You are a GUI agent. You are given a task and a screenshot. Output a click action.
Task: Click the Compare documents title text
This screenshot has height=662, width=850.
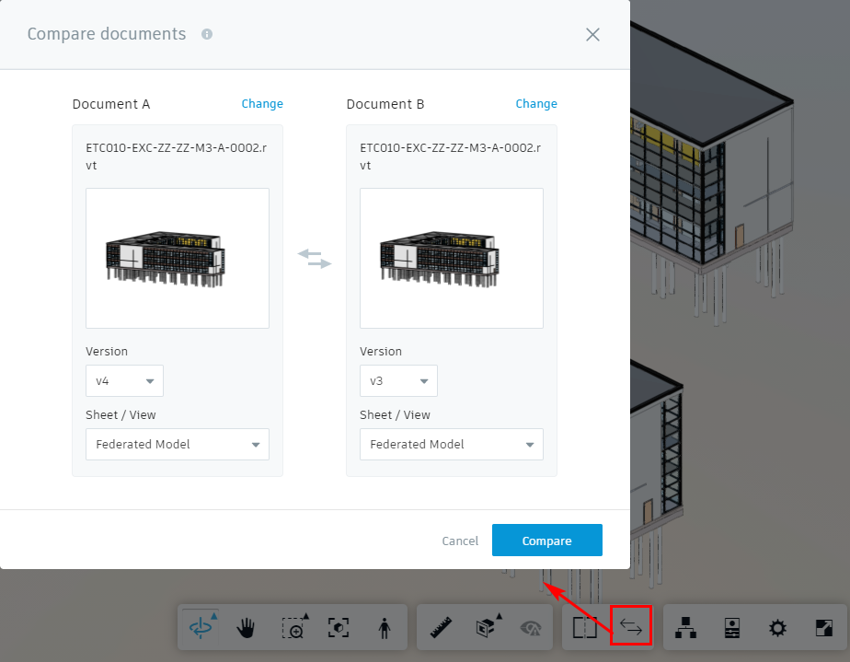107,34
